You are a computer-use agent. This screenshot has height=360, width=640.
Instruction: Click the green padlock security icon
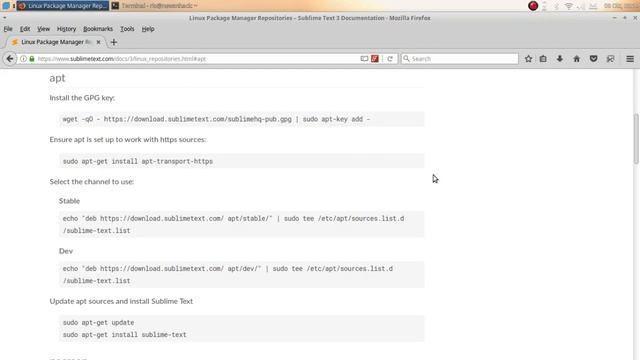tap(32, 59)
